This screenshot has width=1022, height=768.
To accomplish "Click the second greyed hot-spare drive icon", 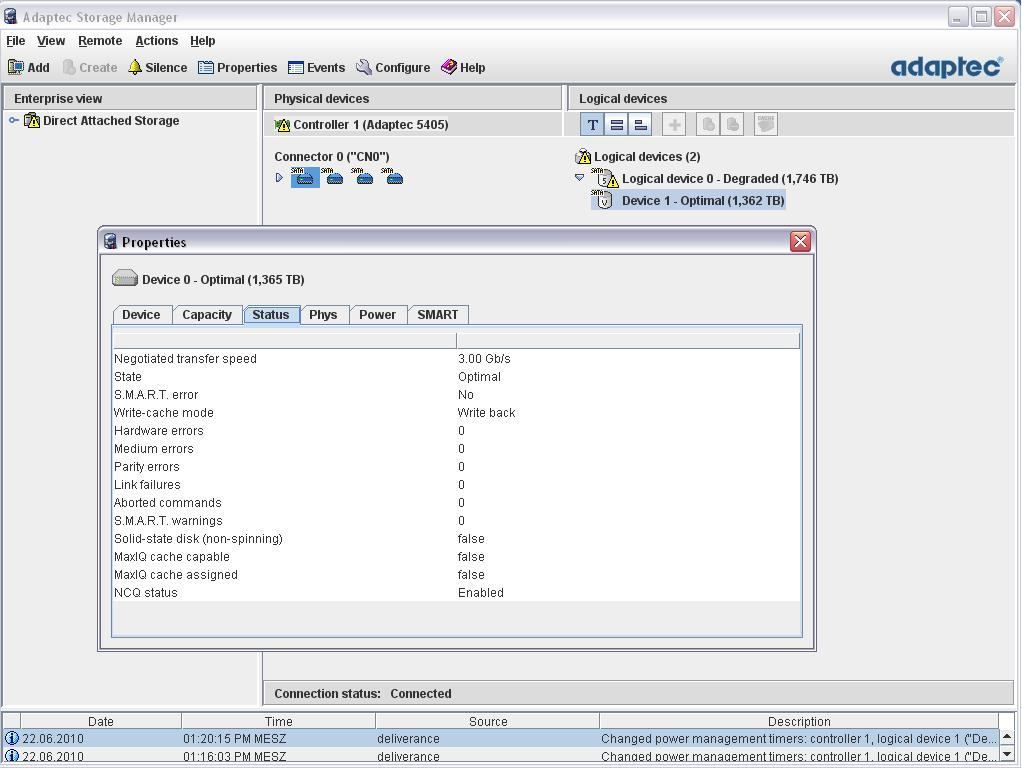I will click(x=733, y=125).
